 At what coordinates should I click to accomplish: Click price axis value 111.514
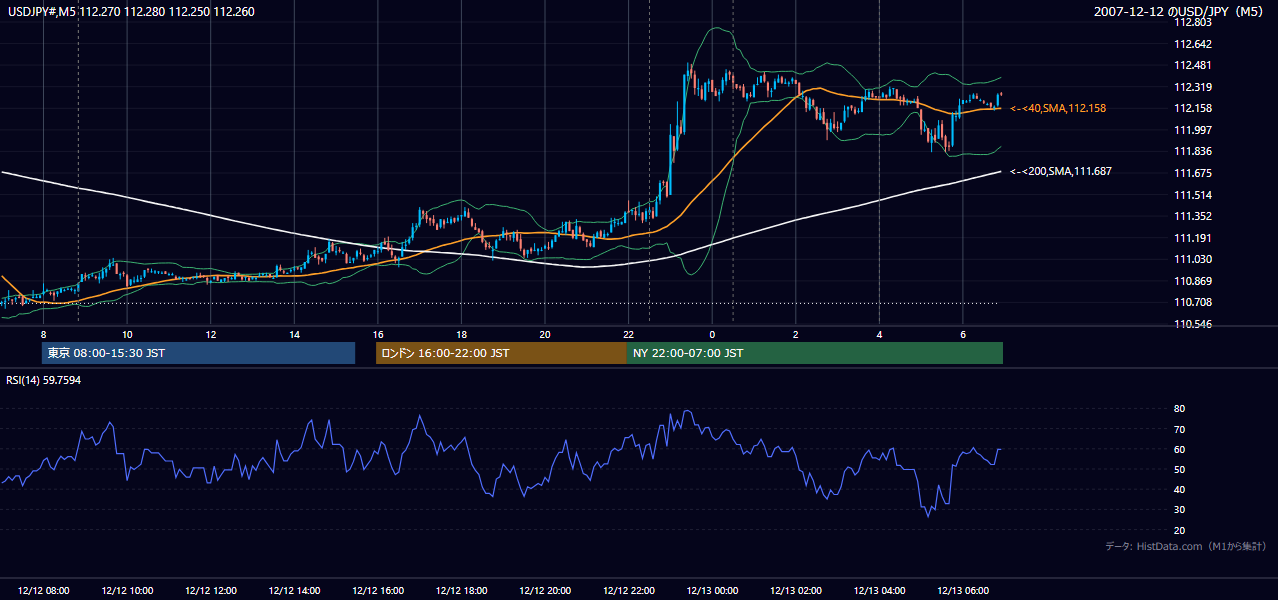[x=1193, y=195]
